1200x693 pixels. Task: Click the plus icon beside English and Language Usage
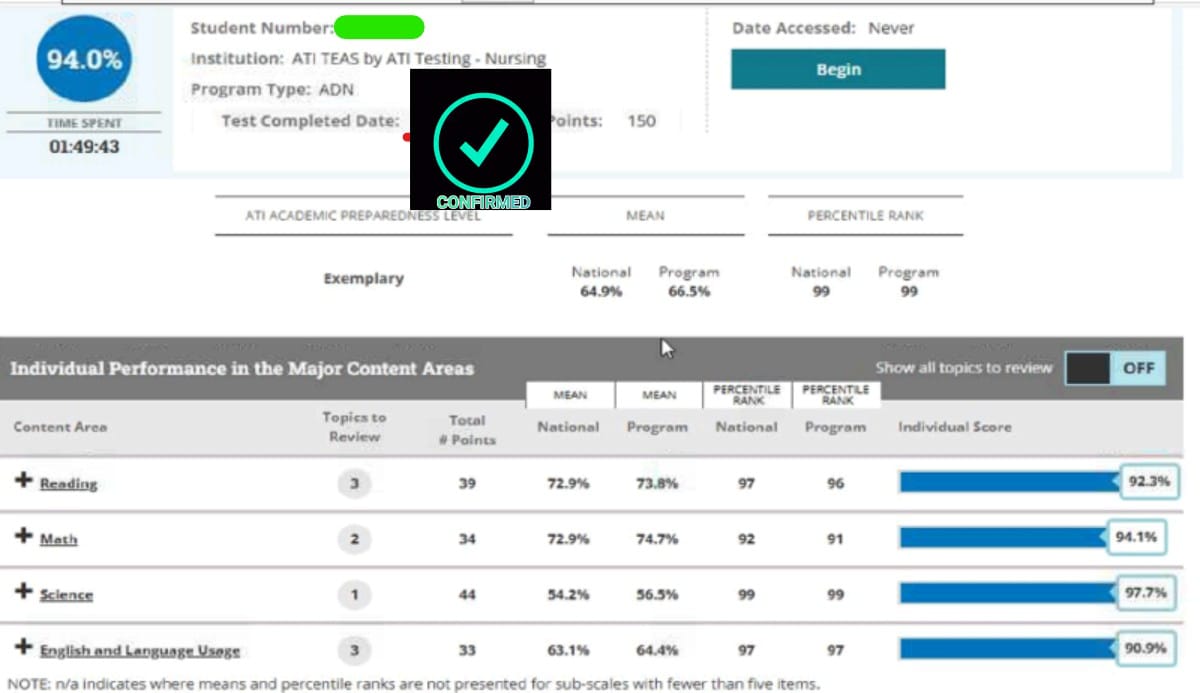(23, 648)
